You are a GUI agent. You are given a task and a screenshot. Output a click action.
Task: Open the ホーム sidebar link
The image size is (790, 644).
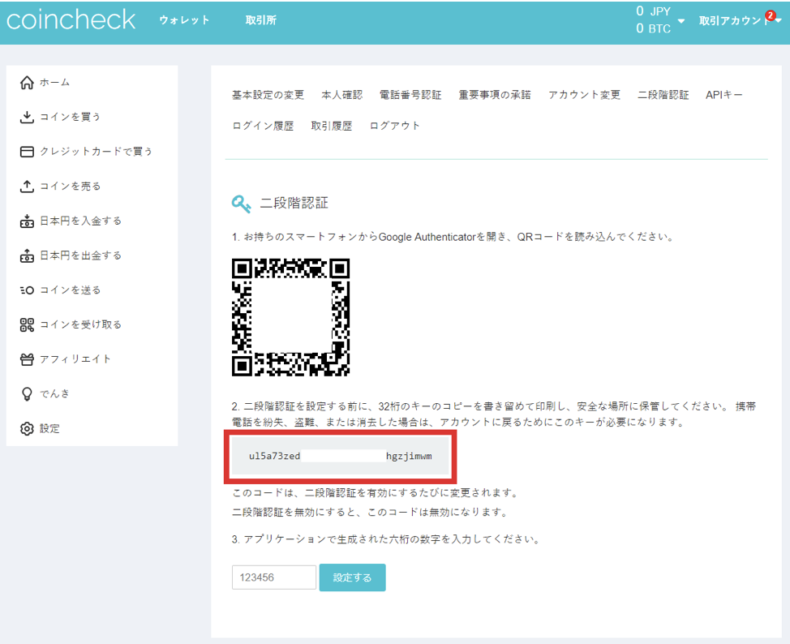[55, 82]
